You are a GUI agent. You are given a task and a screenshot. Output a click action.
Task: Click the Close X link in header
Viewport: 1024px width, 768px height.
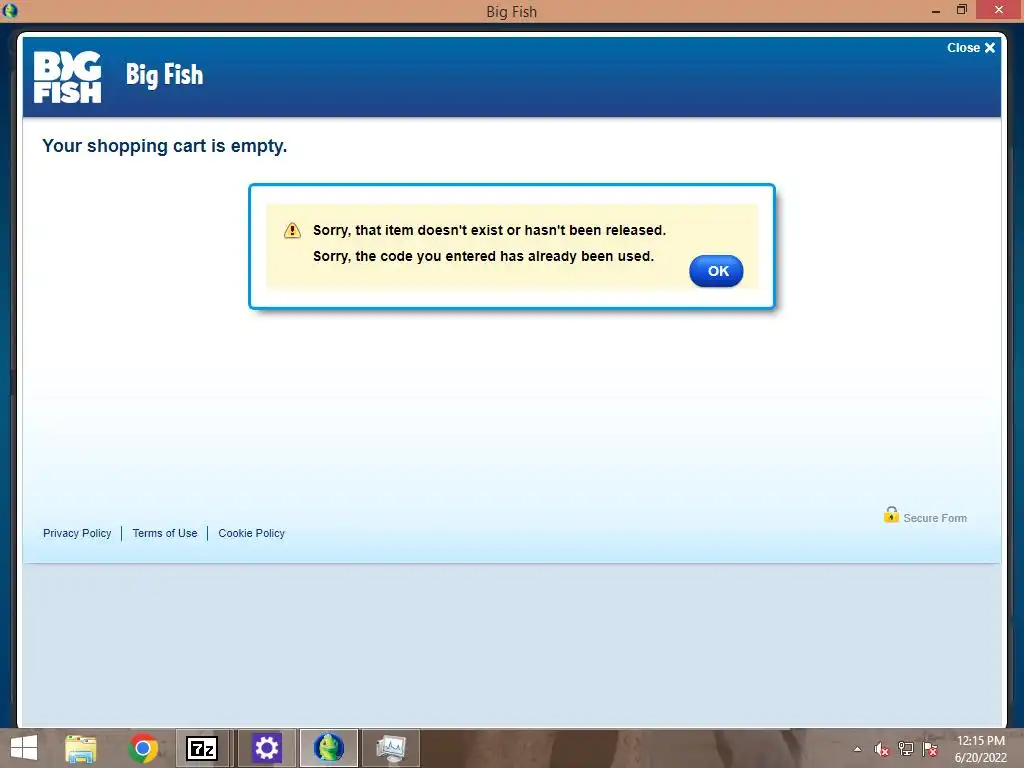971,48
